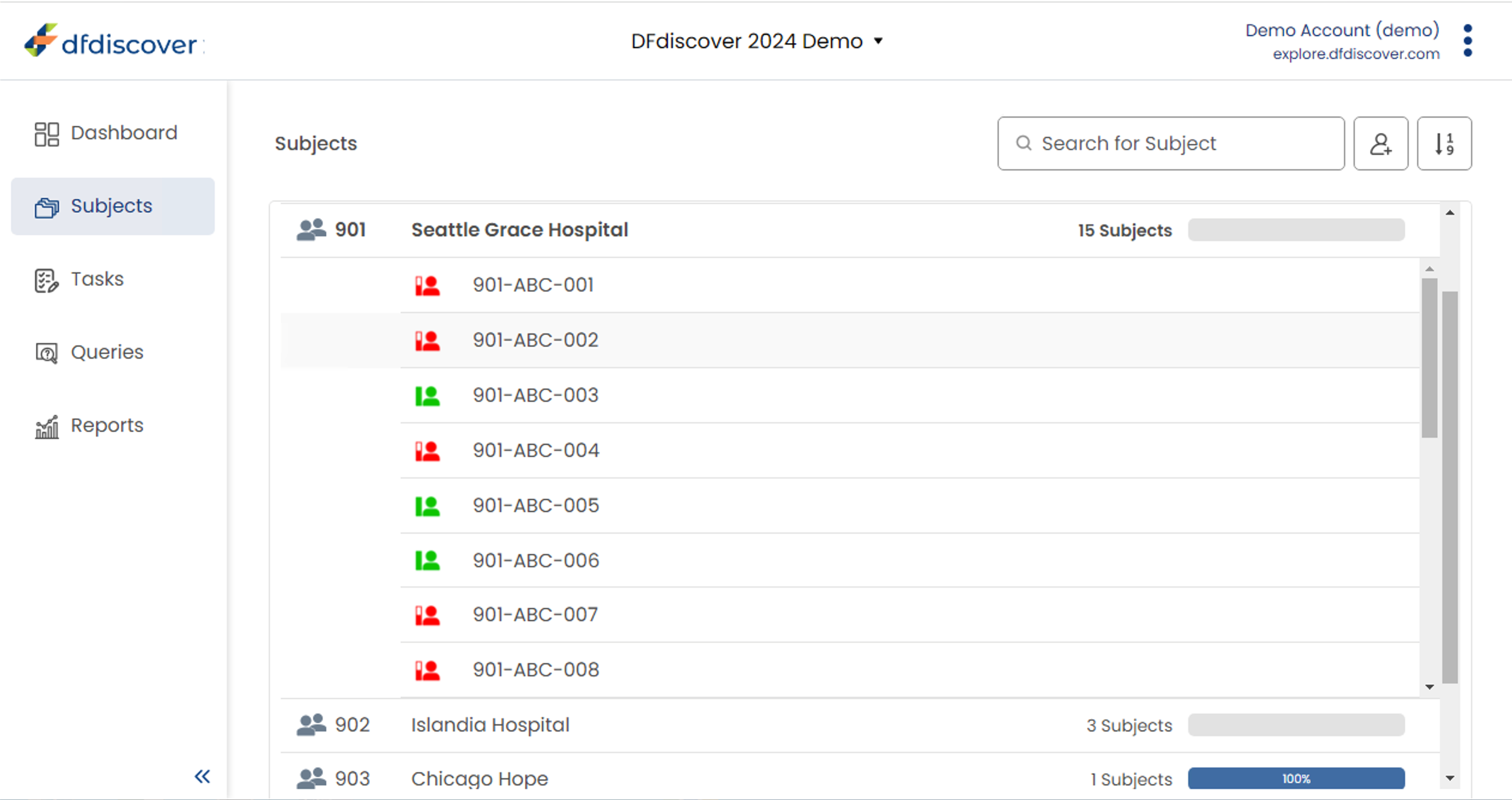
Task: Click the 1 Subjects count
Action: (1131, 779)
